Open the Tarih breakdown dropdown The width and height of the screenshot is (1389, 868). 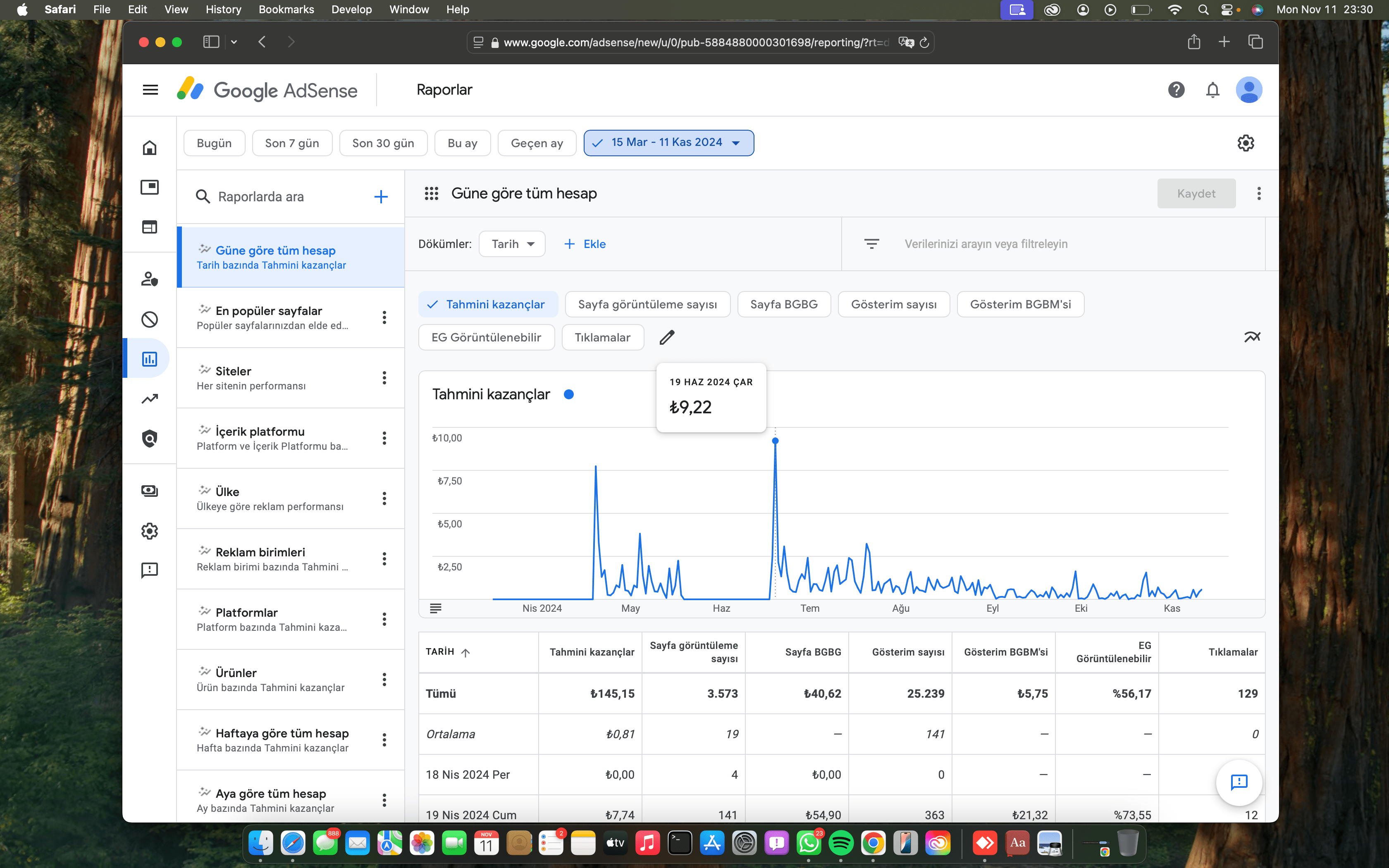pos(512,244)
